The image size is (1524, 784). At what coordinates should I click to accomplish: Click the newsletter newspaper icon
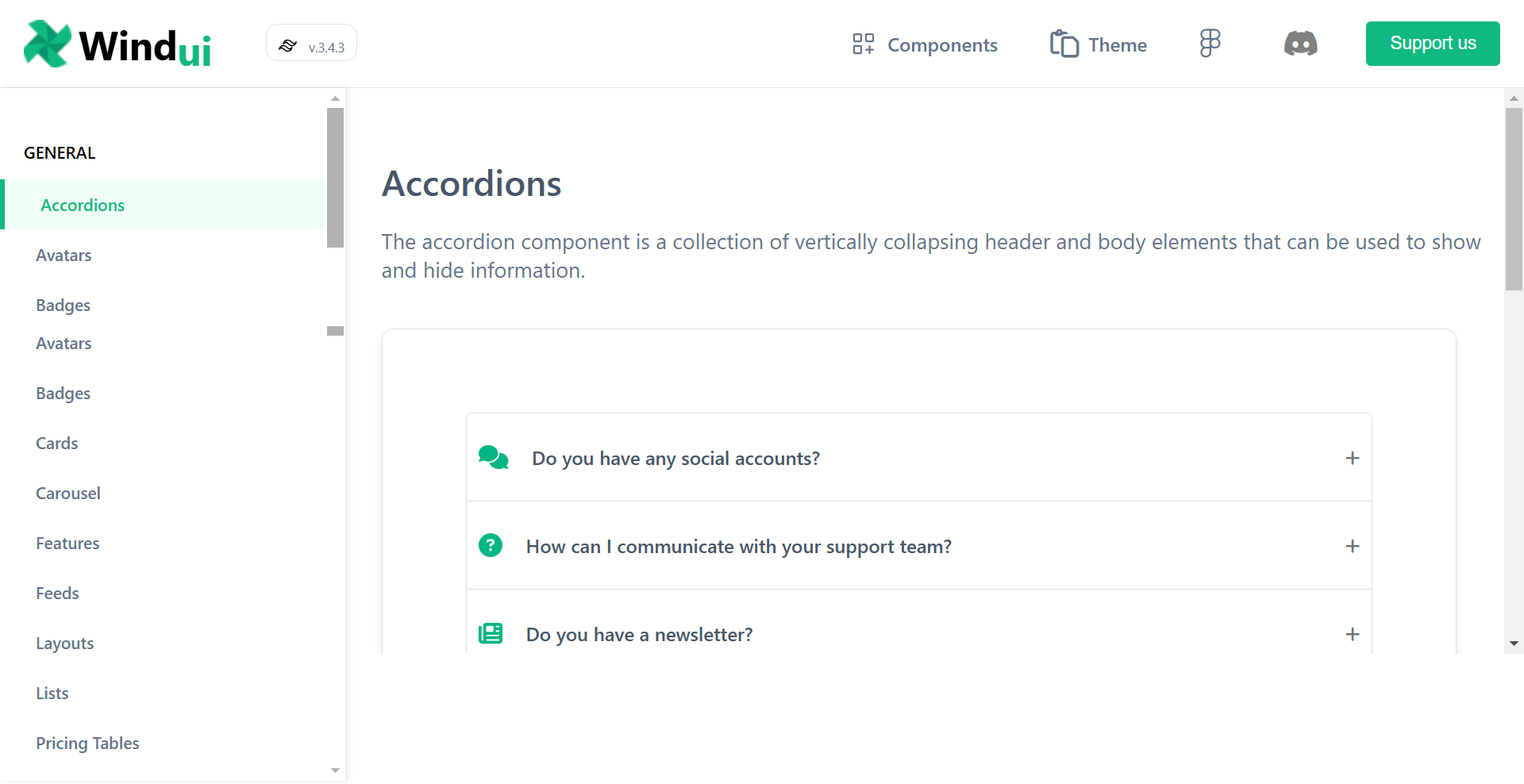pos(491,634)
